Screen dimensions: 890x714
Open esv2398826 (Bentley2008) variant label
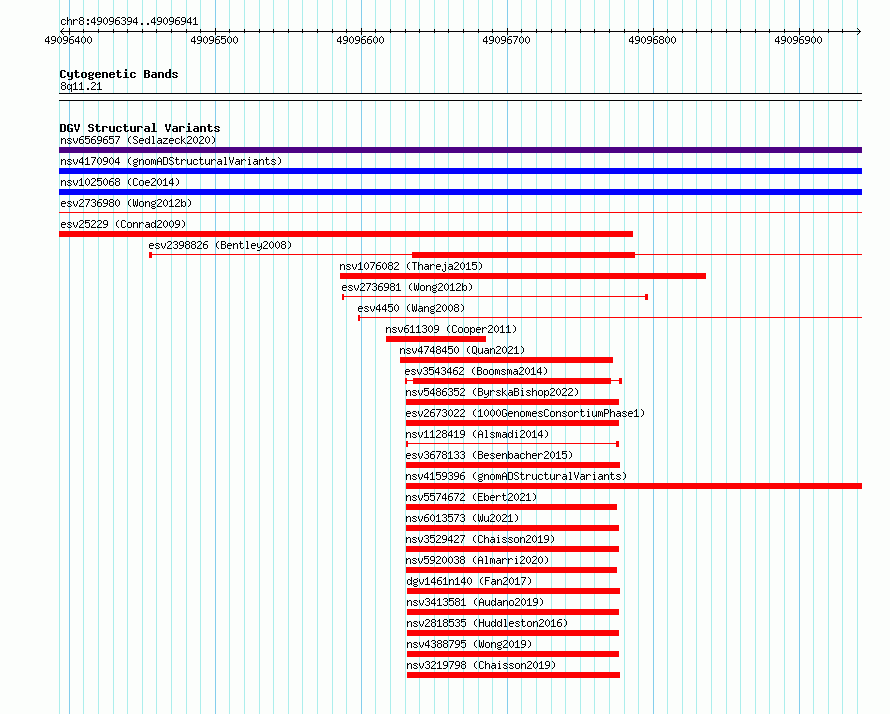coord(220,245)
